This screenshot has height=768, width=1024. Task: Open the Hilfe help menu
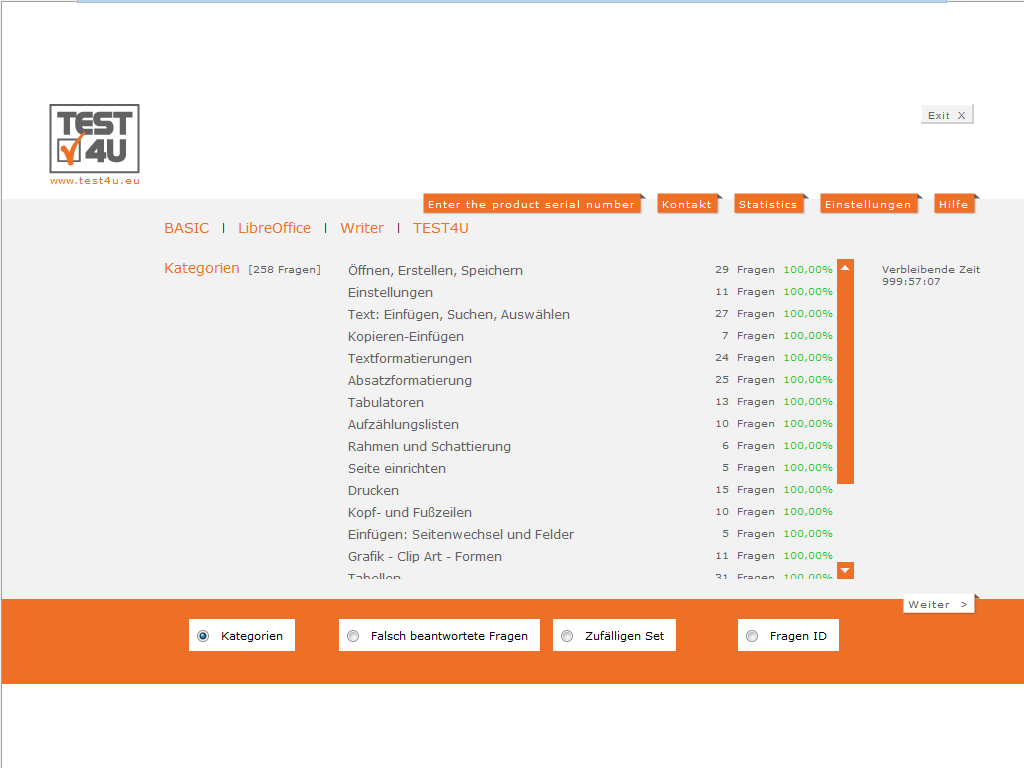[953, 204]
